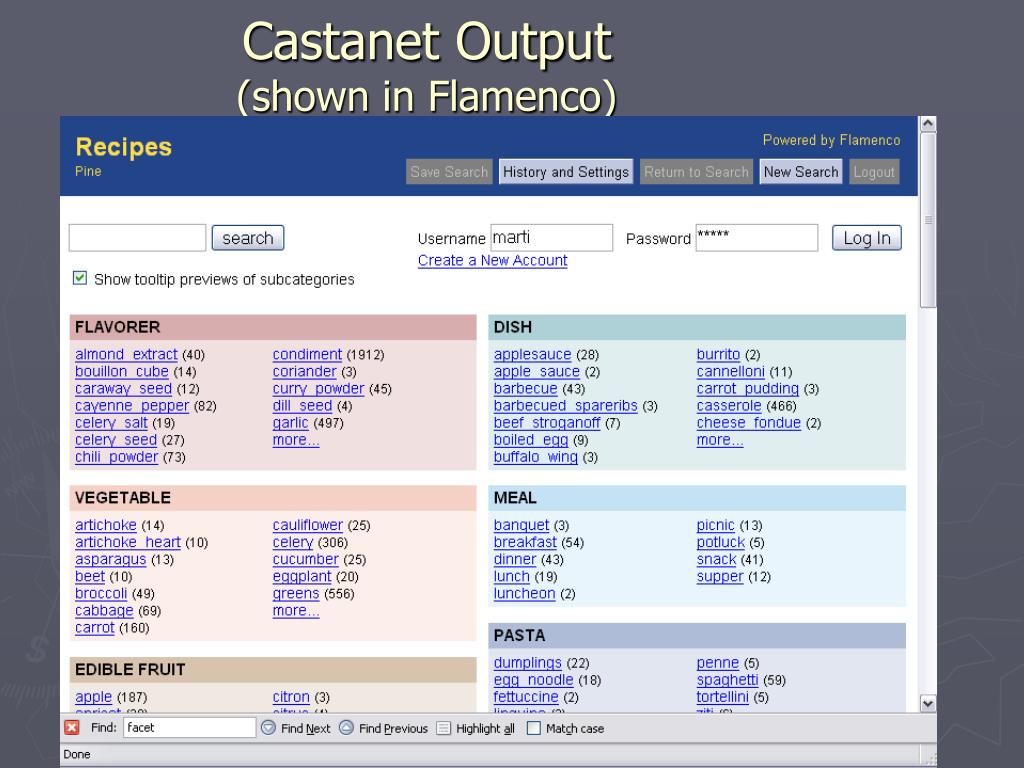Open the Create a New Account link
This screenshot has height=768, width=1024.
pyautogui.click(x=492, y=260)
